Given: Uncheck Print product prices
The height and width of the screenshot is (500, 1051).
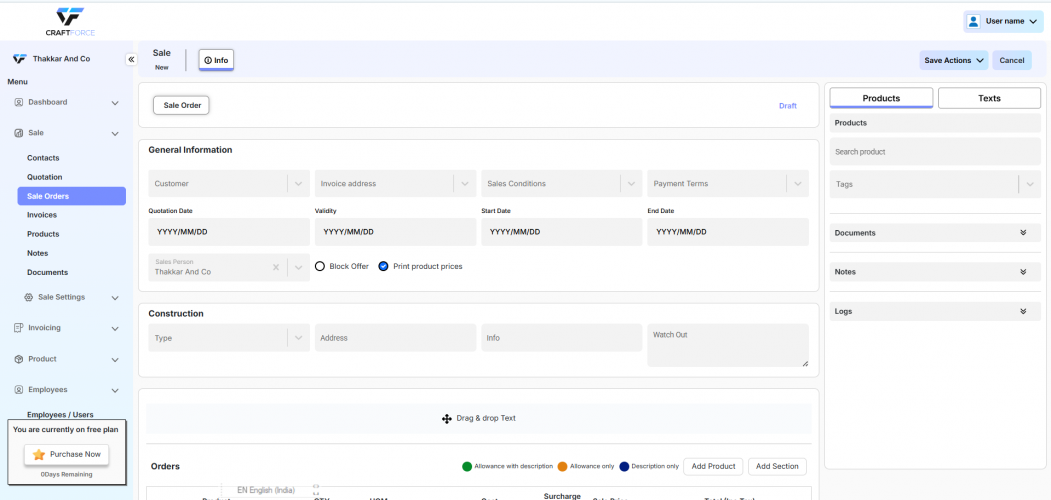Looking at the screenshot, I should 383,266.
